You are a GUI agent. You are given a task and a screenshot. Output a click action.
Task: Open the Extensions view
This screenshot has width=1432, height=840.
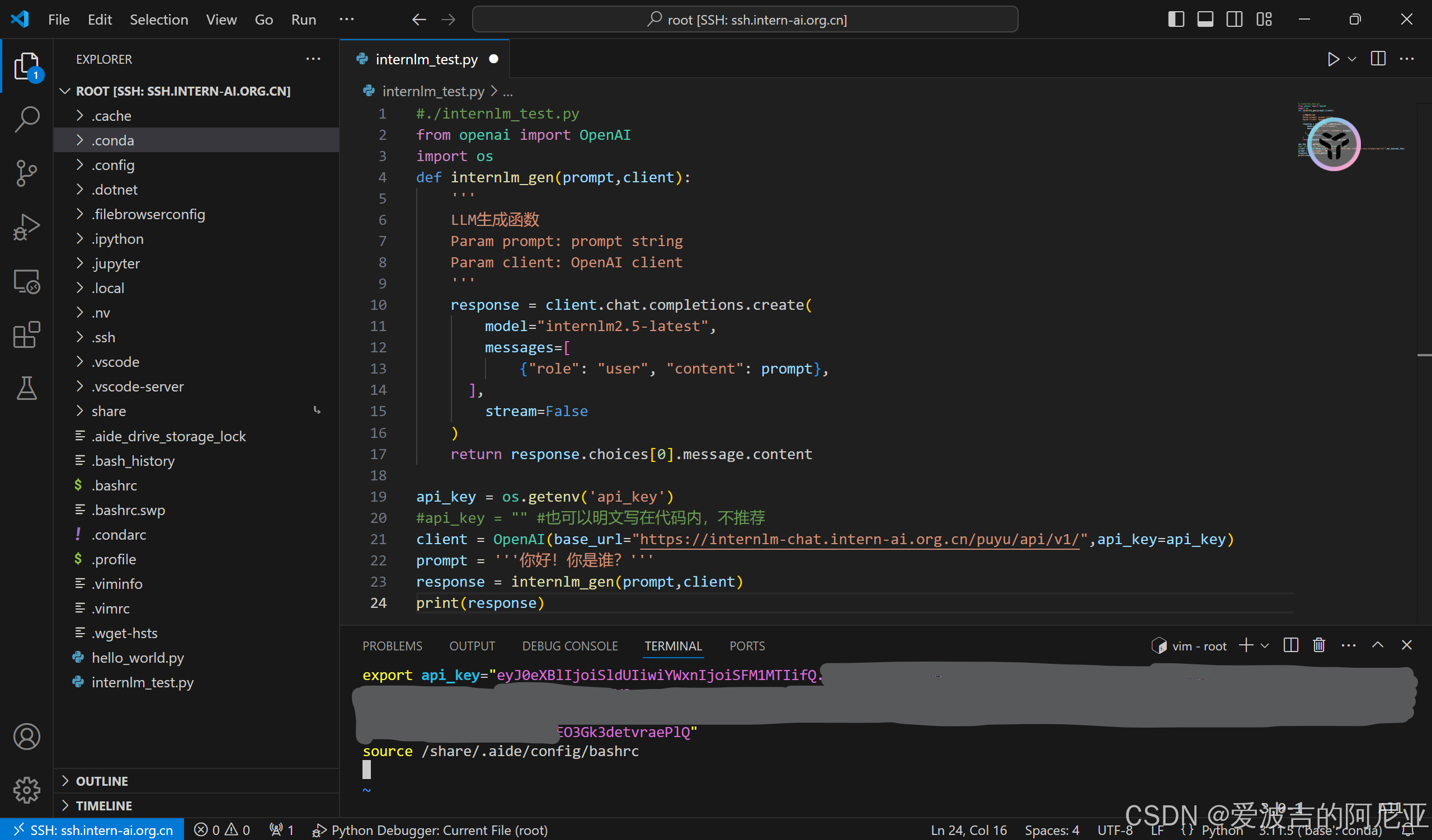(x=26, y=334)
